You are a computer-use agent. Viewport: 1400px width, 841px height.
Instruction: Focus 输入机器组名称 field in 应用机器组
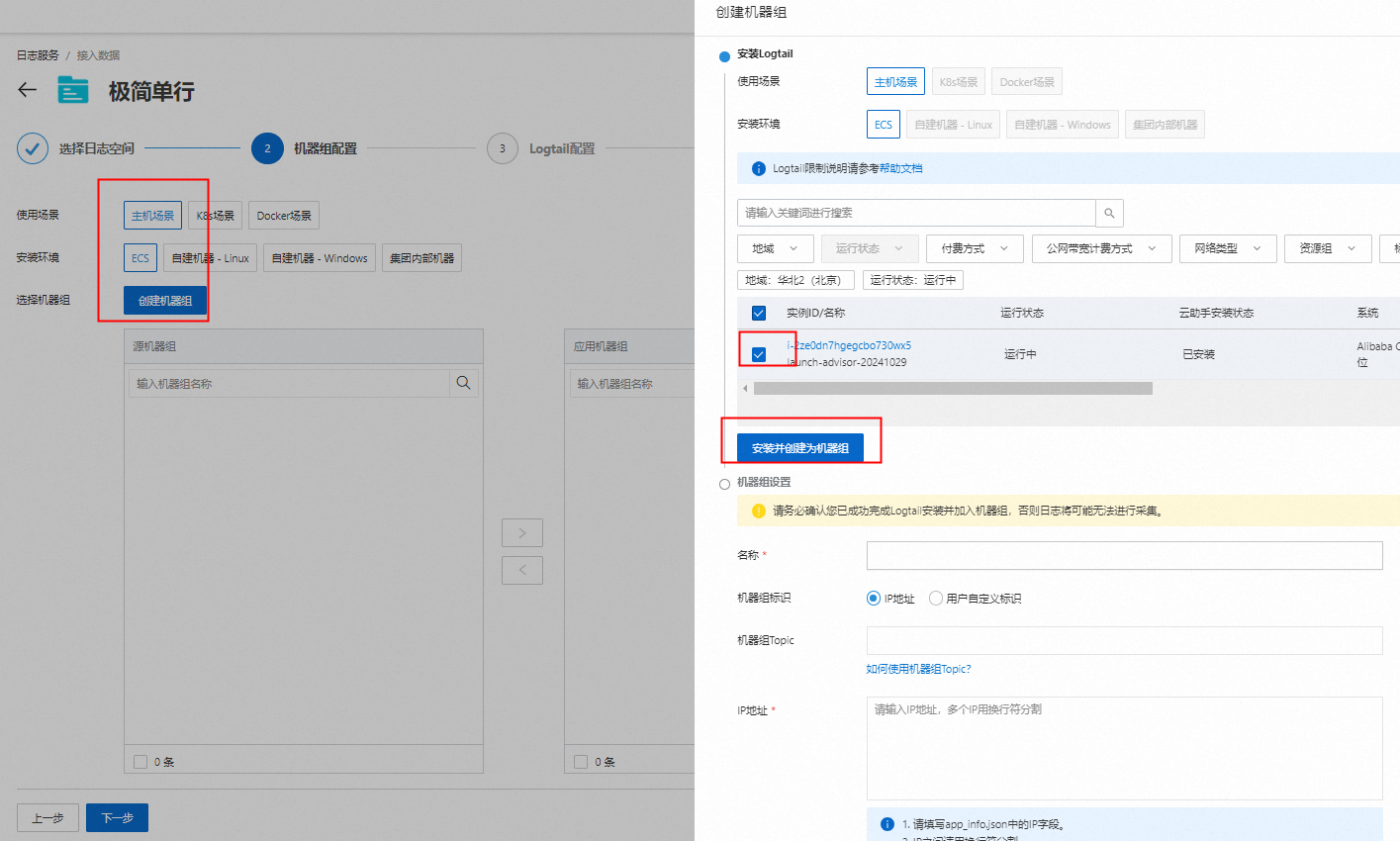click(633, 383)
